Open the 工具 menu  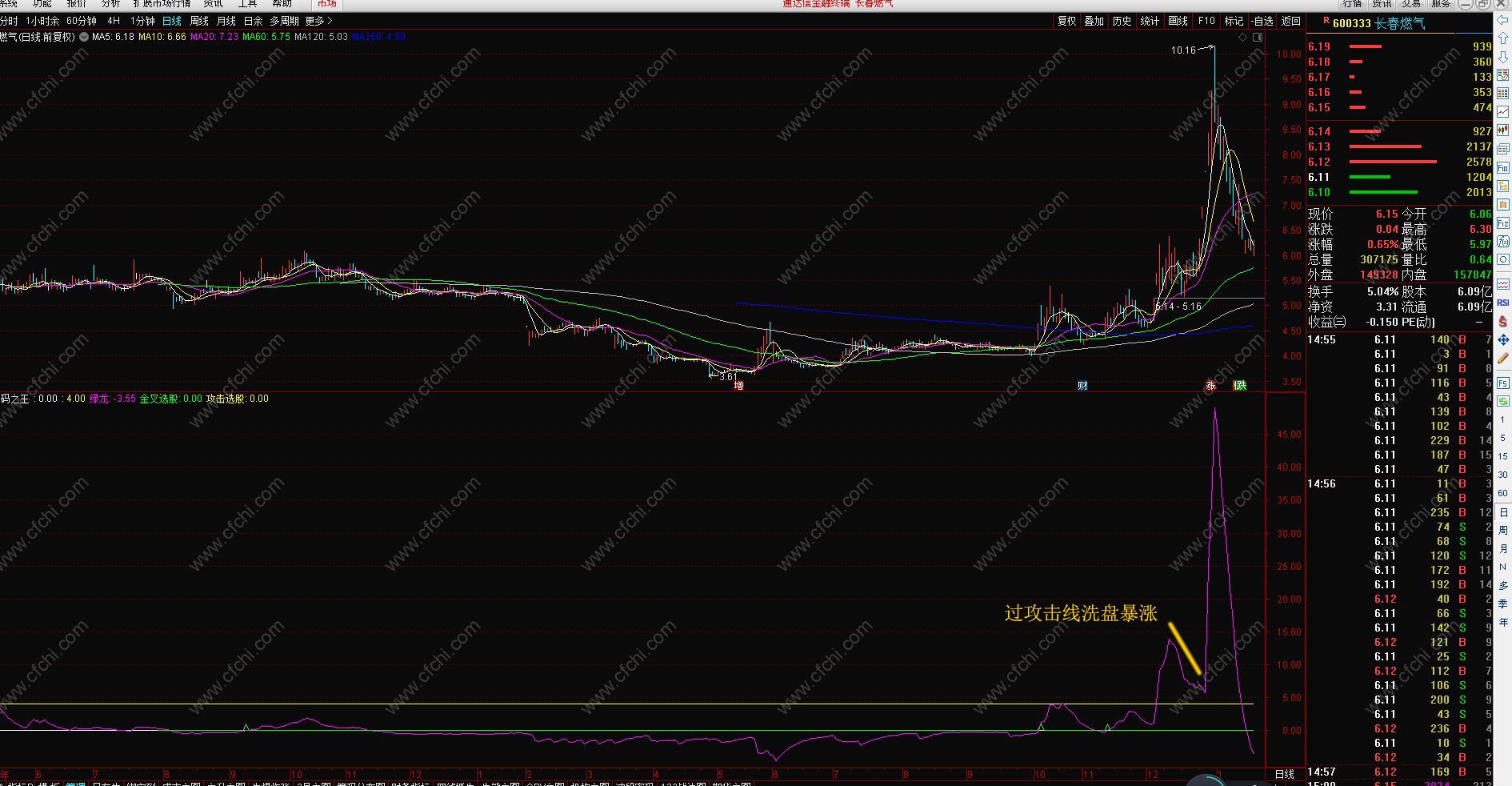(247, 4)
